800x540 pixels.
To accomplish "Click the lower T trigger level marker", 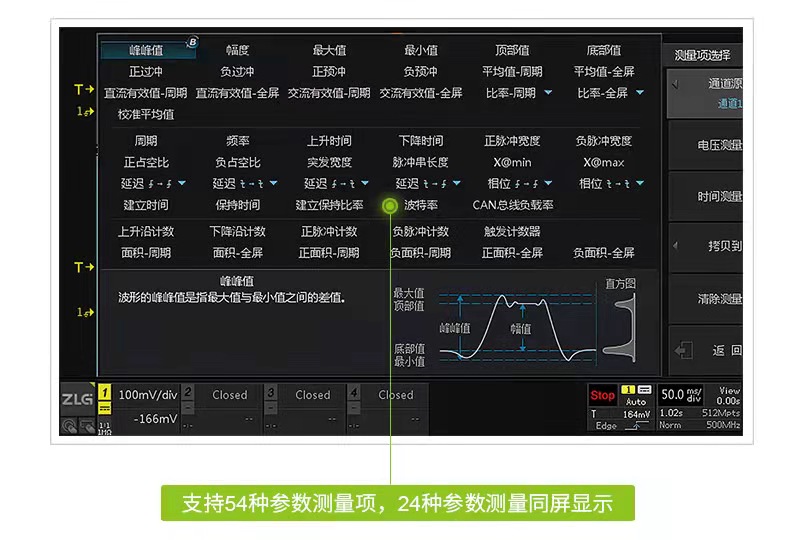I will (x=84, y=267).
